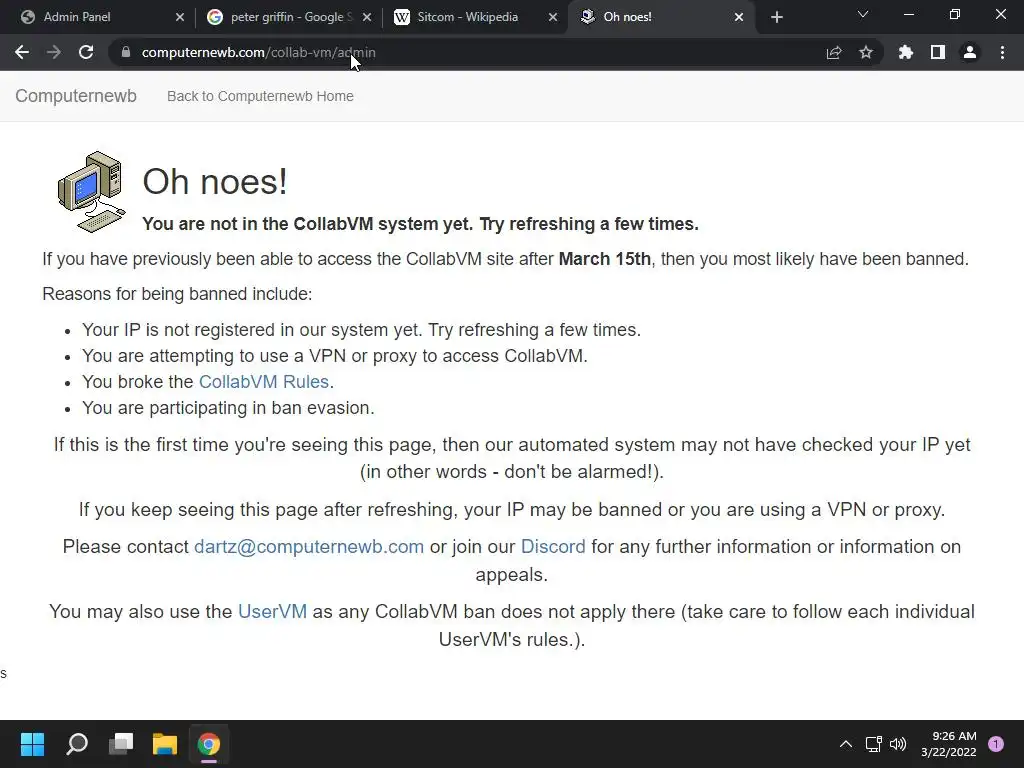Open the Windows Start menu

click(33, 744)
